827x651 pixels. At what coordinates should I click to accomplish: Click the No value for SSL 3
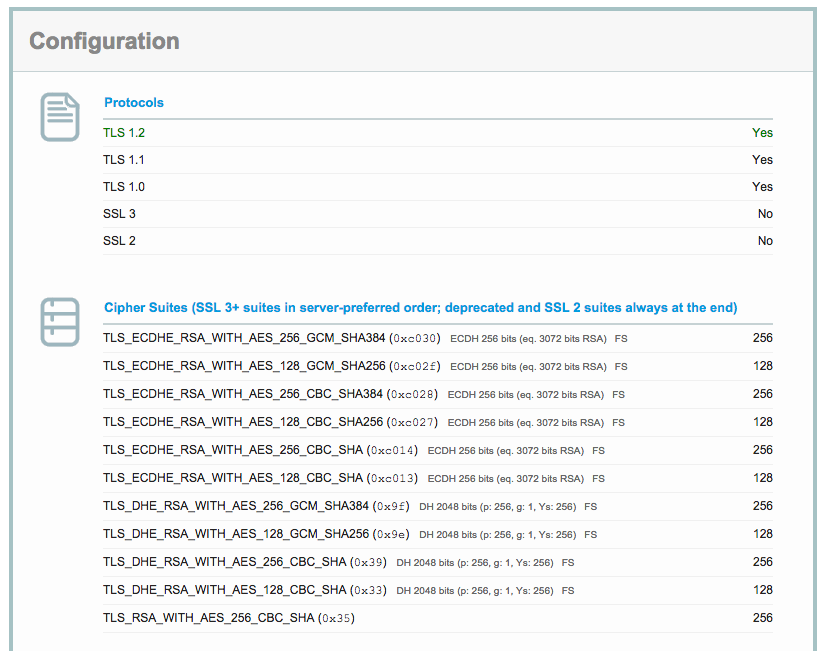point(765,214)
